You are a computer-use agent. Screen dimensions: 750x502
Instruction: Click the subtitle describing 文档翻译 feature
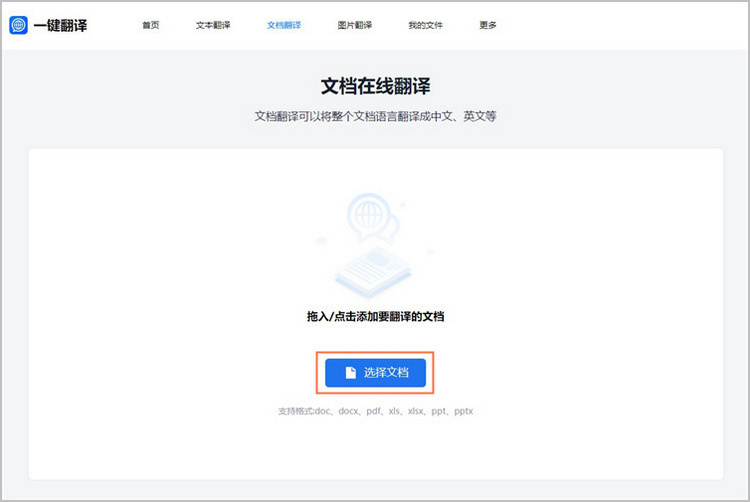tap(375, 117)
